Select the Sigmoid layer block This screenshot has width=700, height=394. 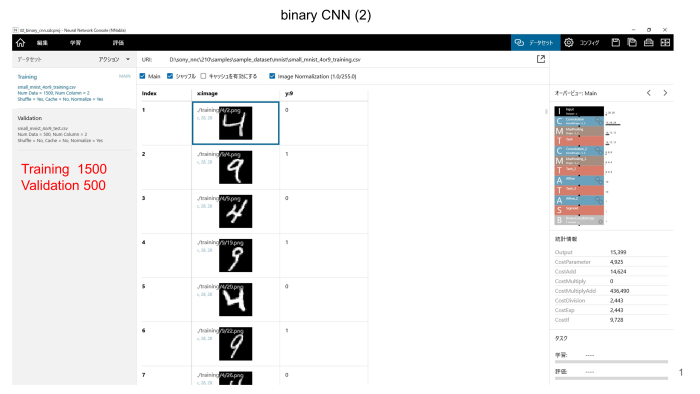(579, 210)
